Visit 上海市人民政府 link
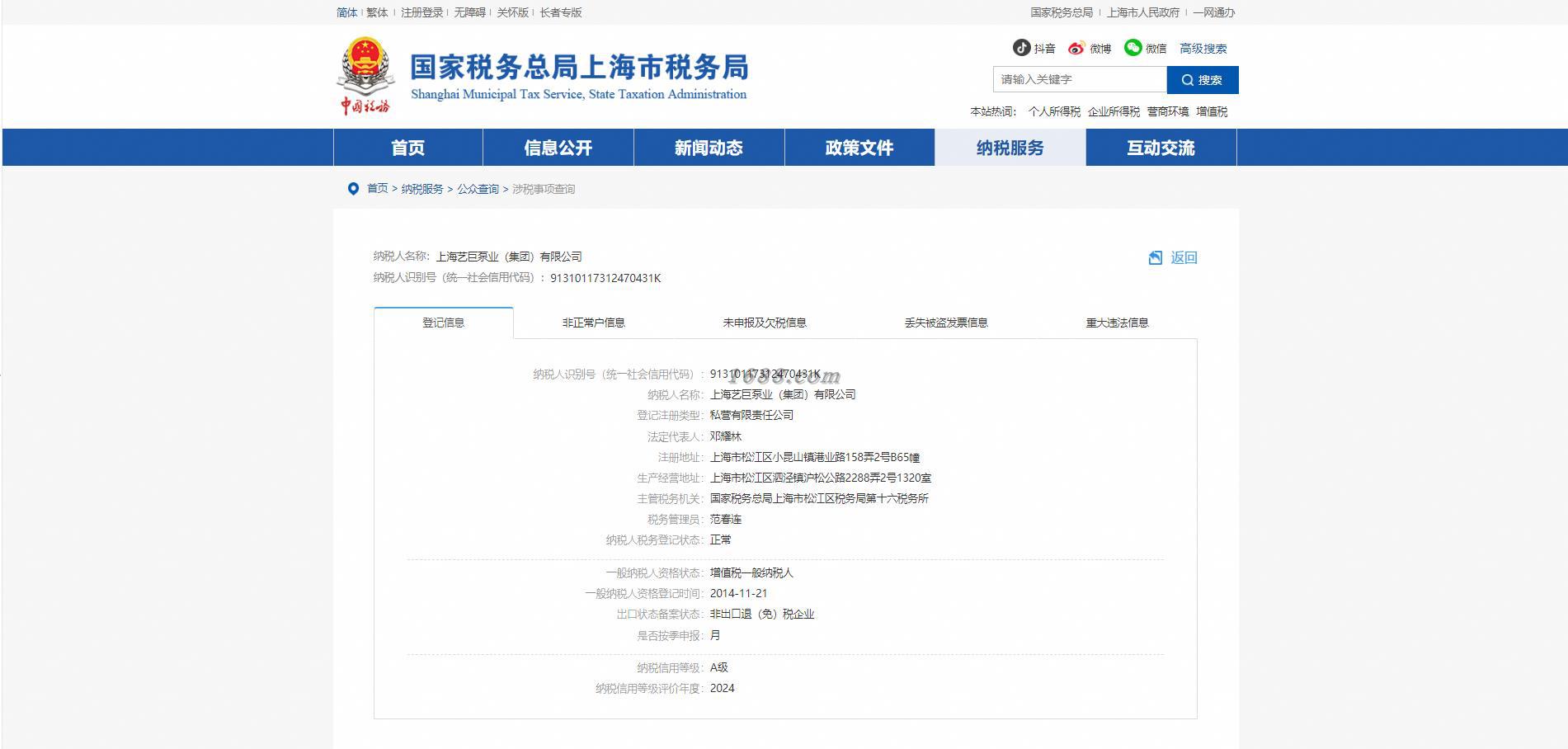This screenshot has height=749, width=1568. 1143,12
